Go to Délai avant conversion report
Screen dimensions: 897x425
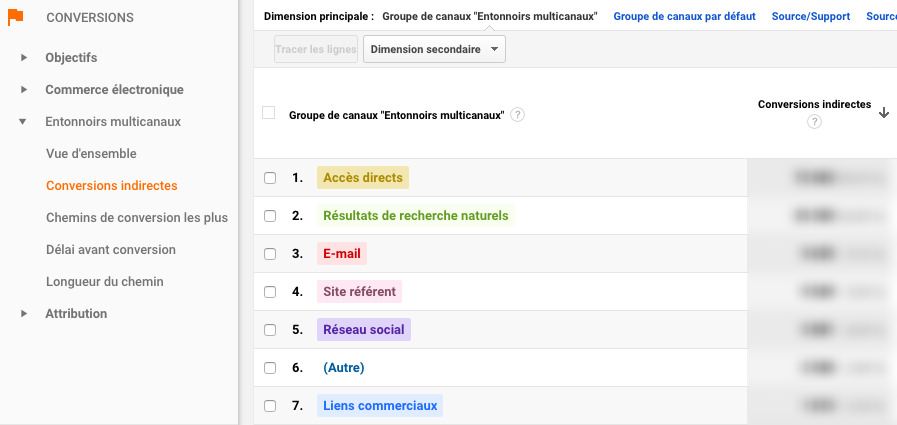[110, 250]
